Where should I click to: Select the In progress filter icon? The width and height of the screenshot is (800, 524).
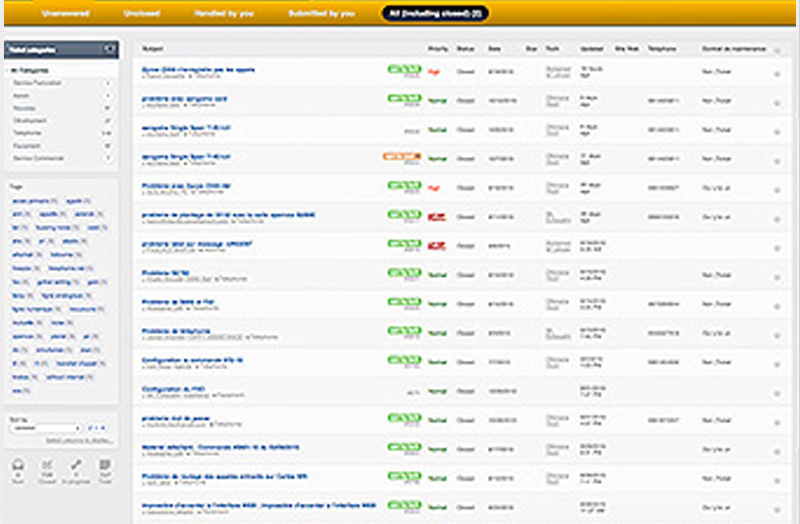tap(76, 470)
